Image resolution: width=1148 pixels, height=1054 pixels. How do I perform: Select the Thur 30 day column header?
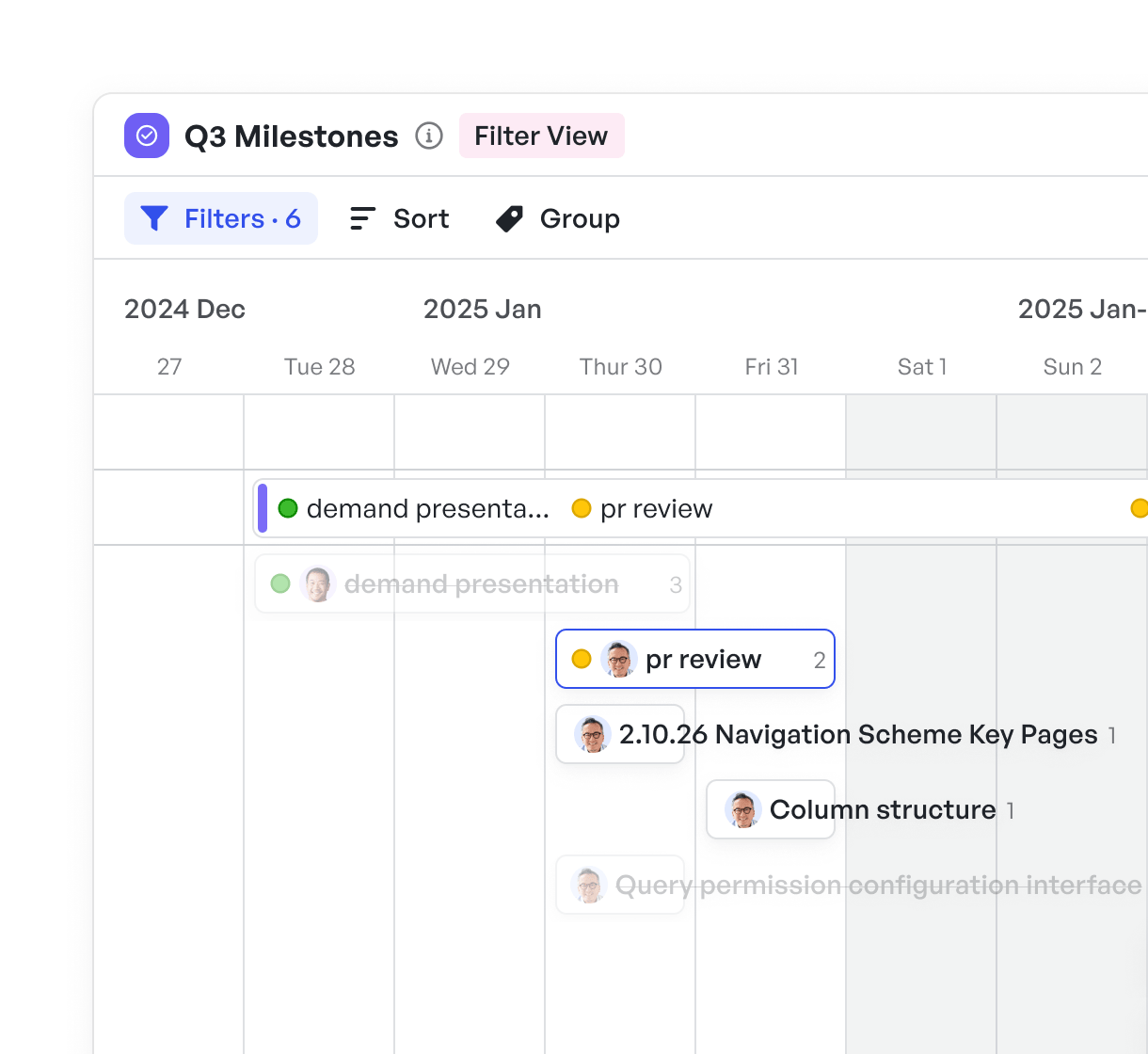point(621,366)
